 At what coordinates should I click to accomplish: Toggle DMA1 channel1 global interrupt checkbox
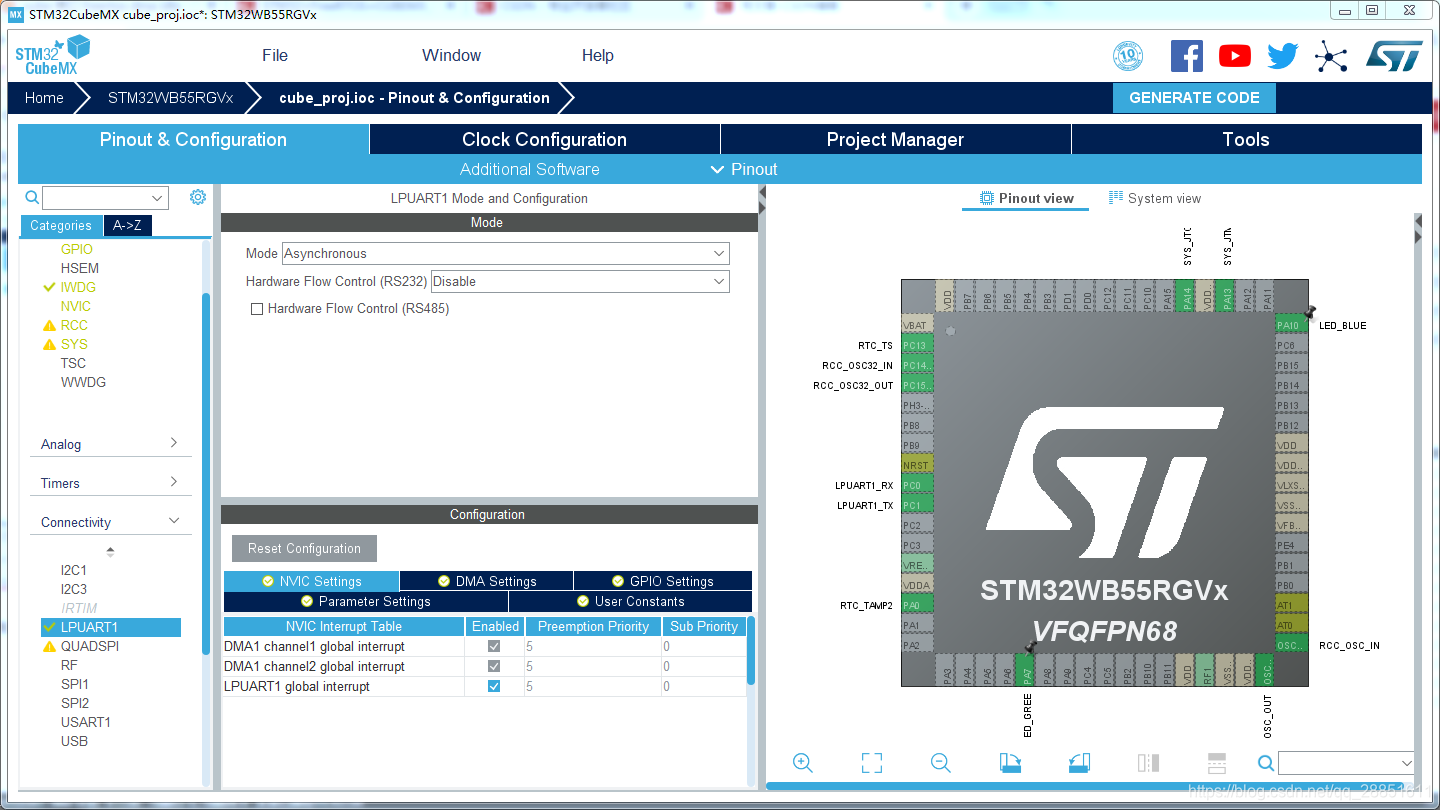(494, 646)
